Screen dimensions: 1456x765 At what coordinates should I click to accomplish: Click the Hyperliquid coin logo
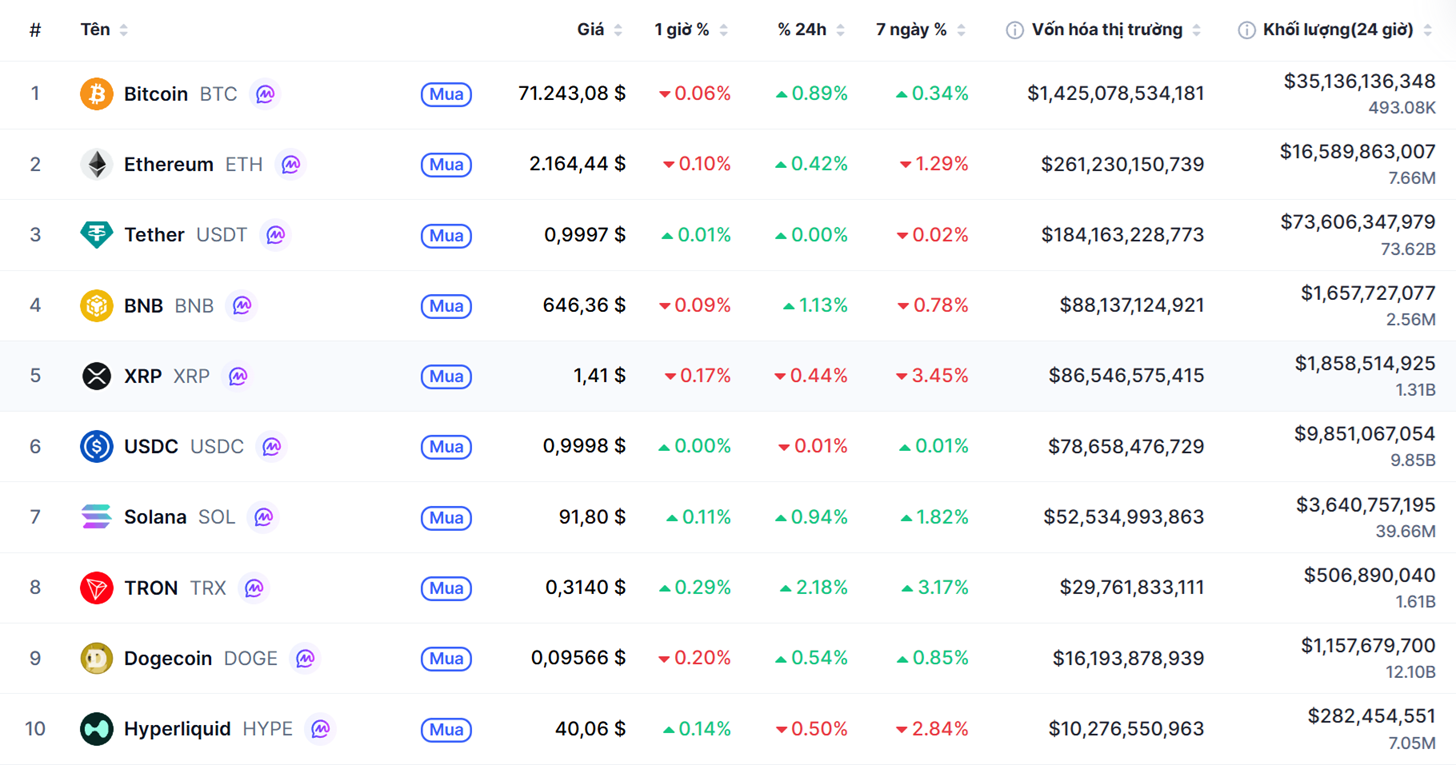point(96,729)
